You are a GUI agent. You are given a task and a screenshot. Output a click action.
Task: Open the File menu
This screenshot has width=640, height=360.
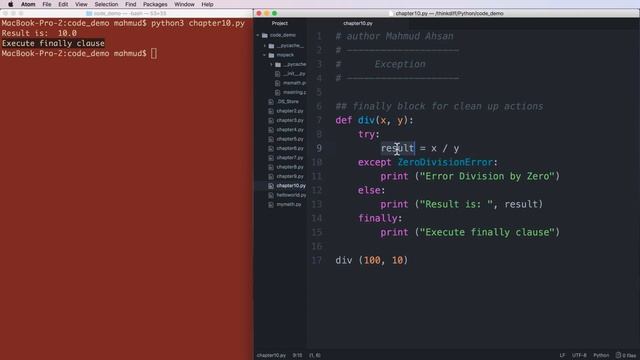47,4
